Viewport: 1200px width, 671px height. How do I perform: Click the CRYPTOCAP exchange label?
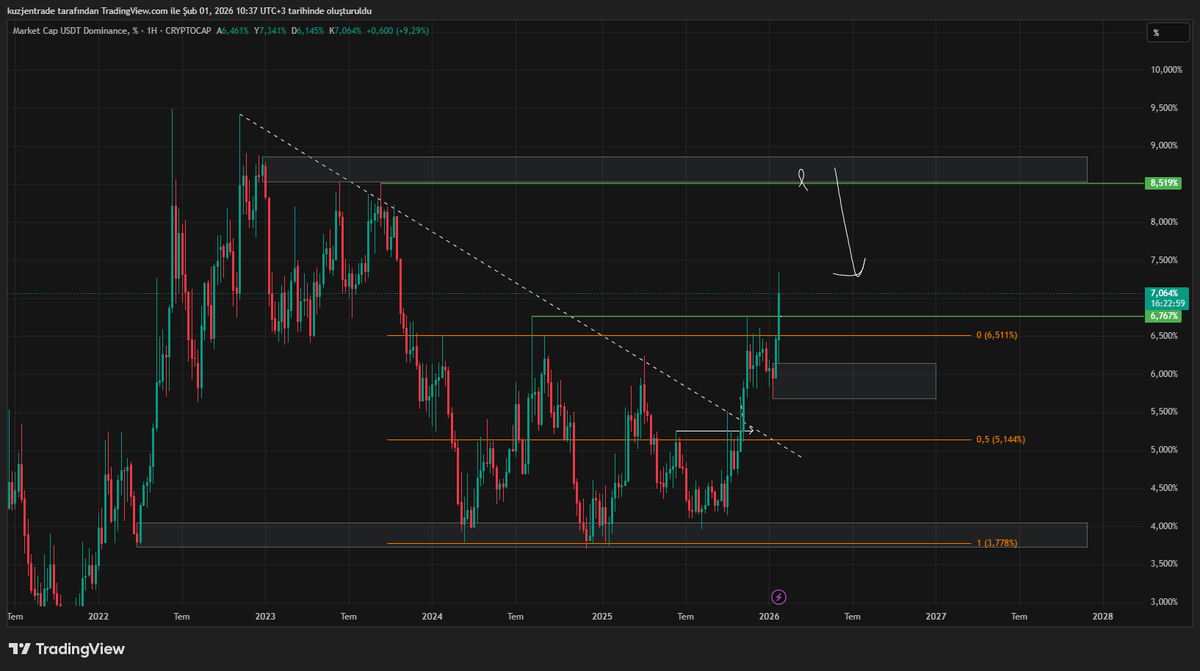coord(187,31)
